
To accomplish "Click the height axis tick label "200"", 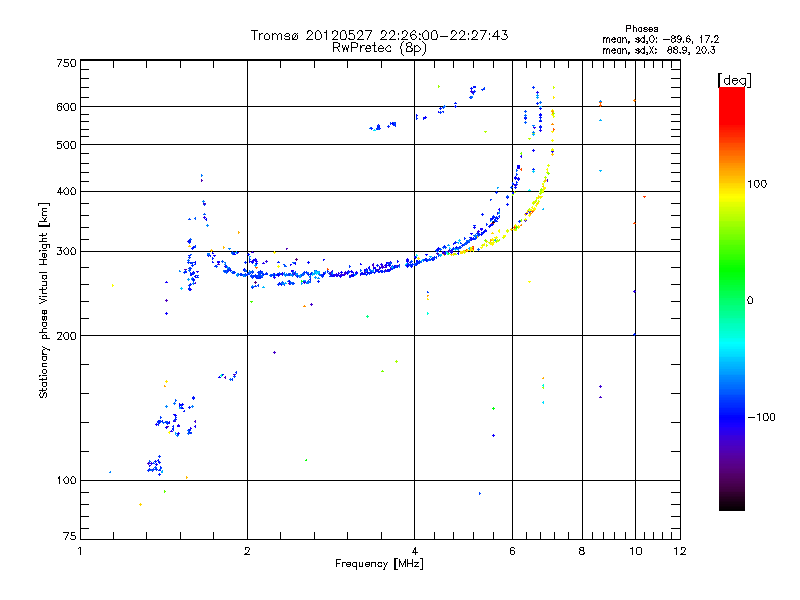I will pos(66,336).
